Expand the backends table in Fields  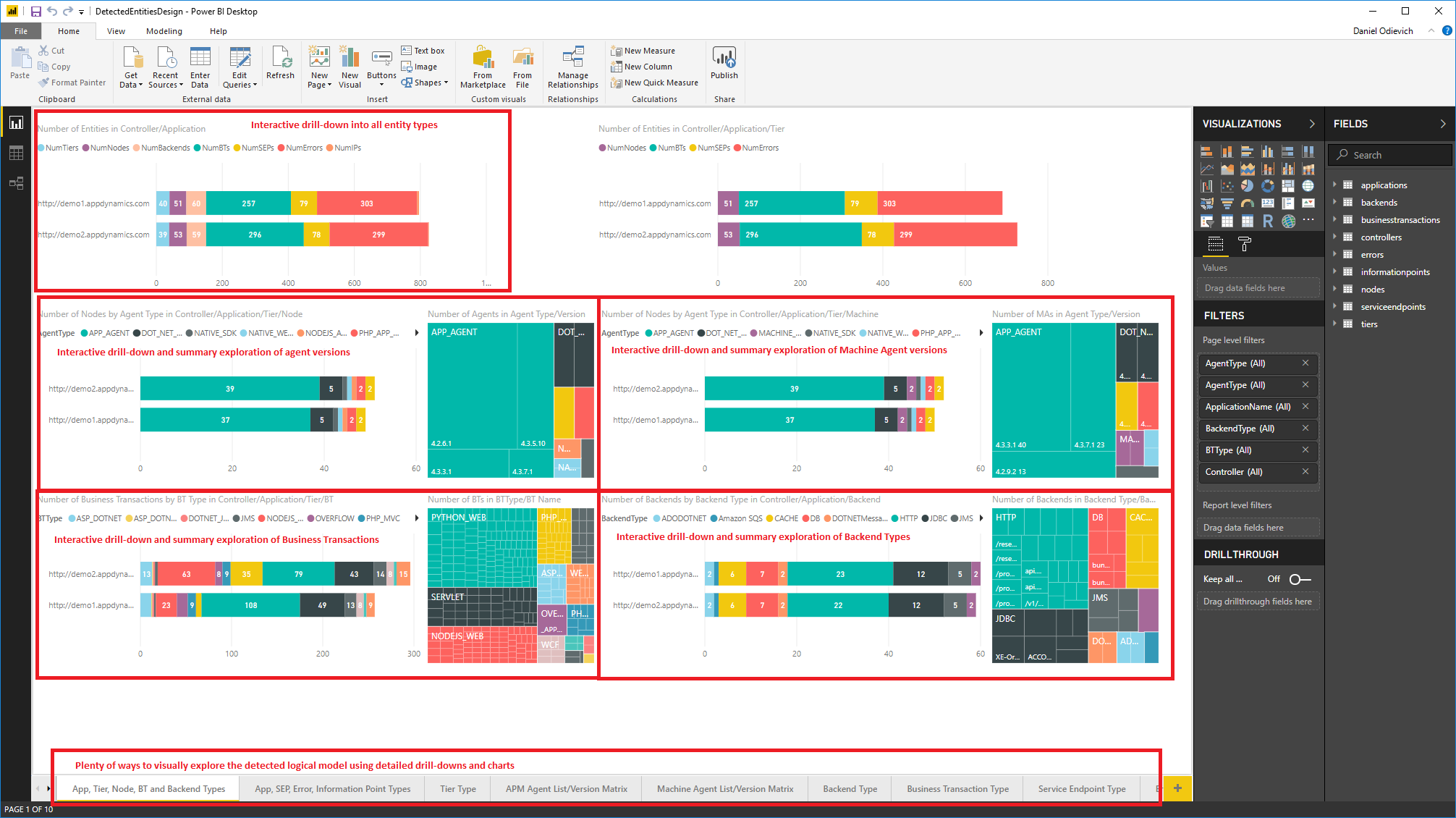click(1334, 203)
